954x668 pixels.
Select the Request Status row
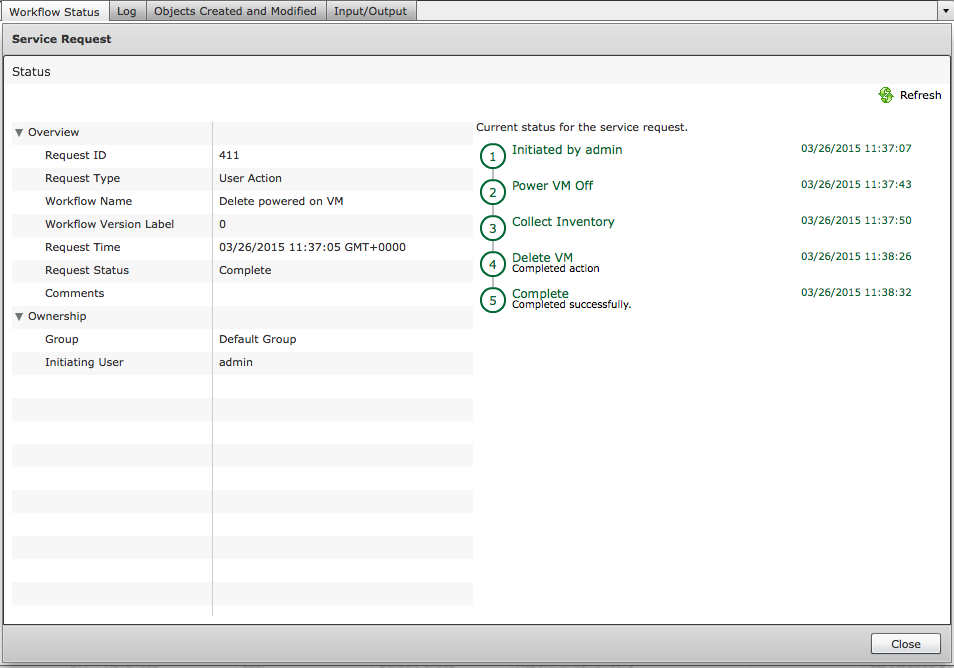click(87, 271)
